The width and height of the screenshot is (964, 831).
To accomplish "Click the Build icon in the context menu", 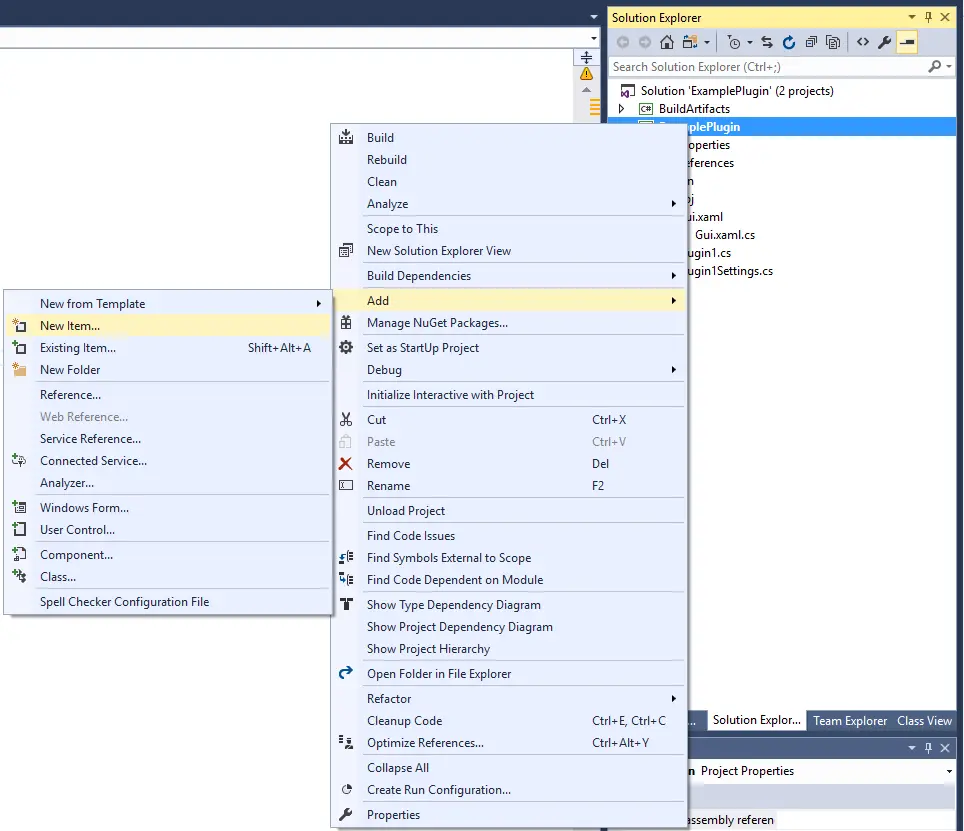I will click(x=346, y=137).
